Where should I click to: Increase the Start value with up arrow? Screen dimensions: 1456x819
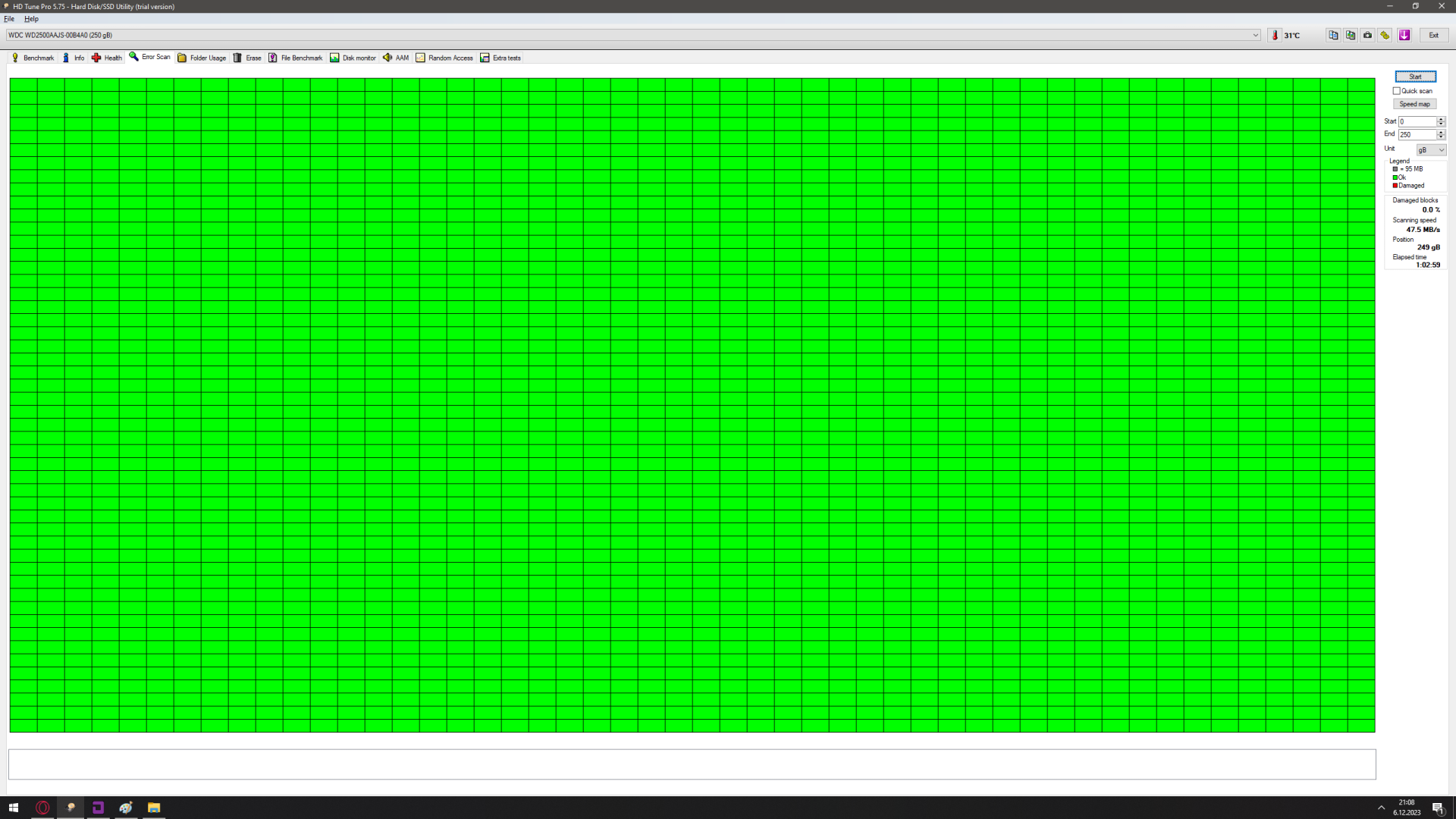click(x=1441, y=119)
